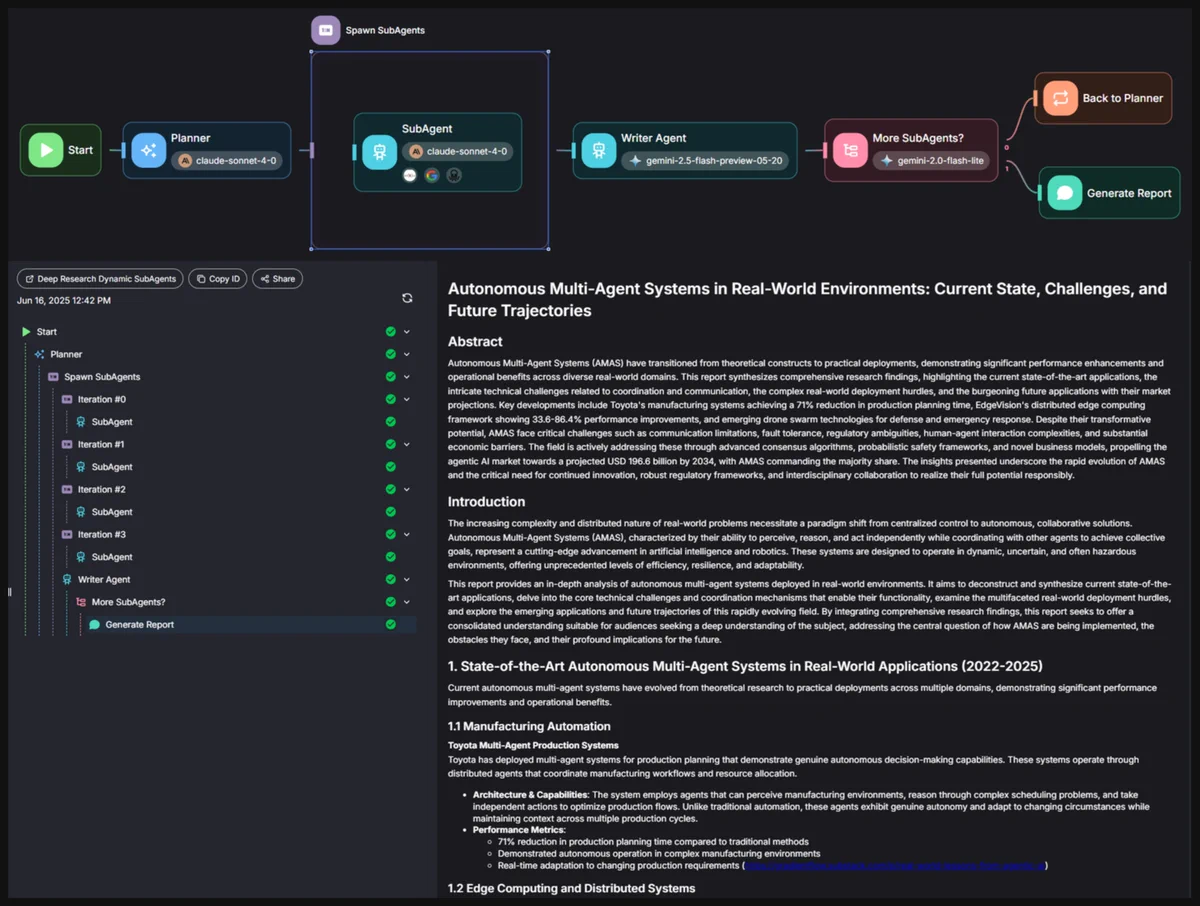Collapse the Start row chevron
This screenshot has height=906, width=1200.
407,332
